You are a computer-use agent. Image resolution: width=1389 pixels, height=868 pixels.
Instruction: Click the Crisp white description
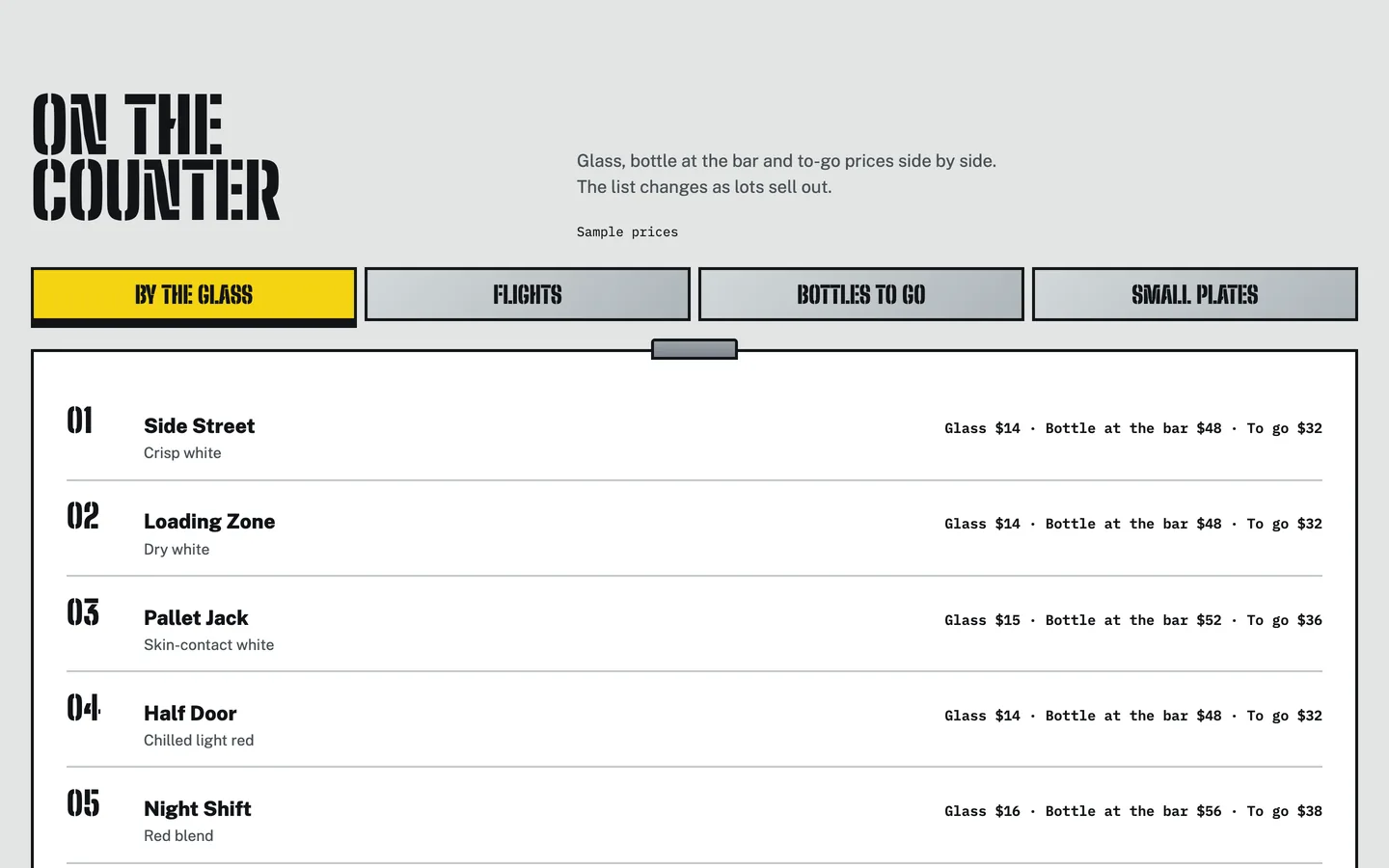click(182, 453)
